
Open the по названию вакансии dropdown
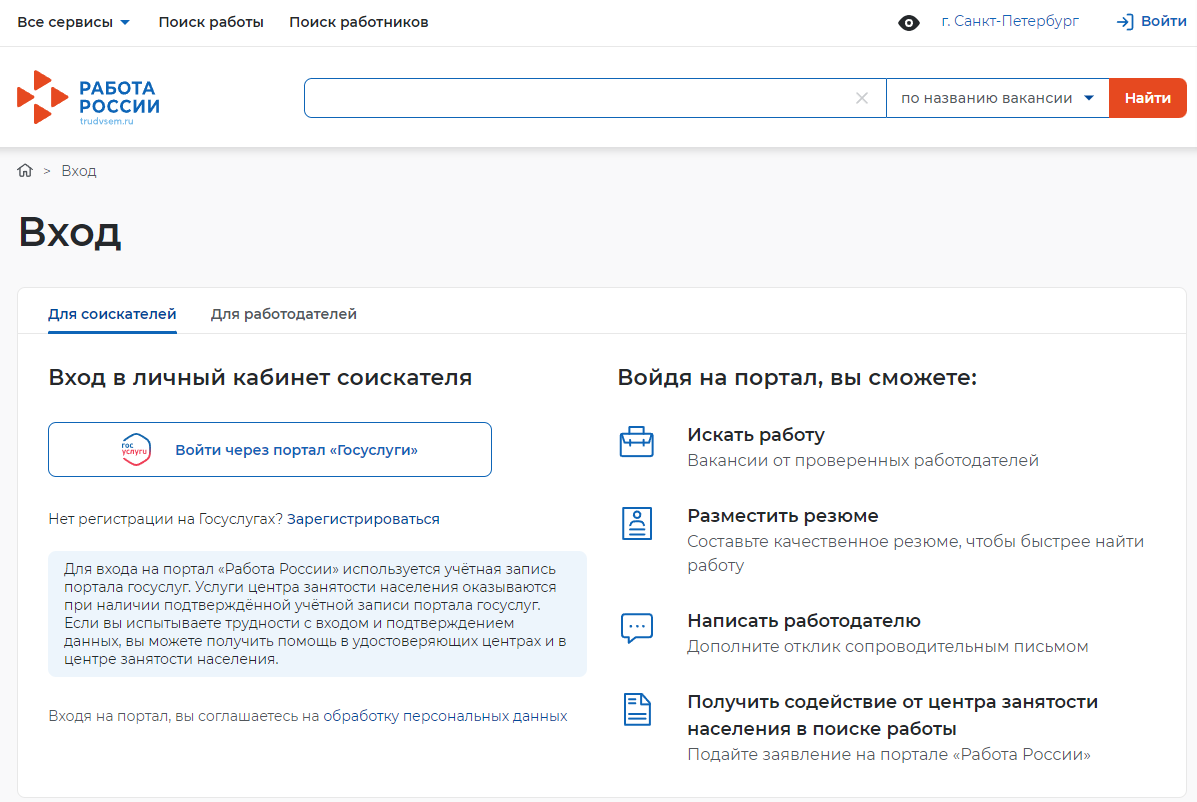pos(997,97)
